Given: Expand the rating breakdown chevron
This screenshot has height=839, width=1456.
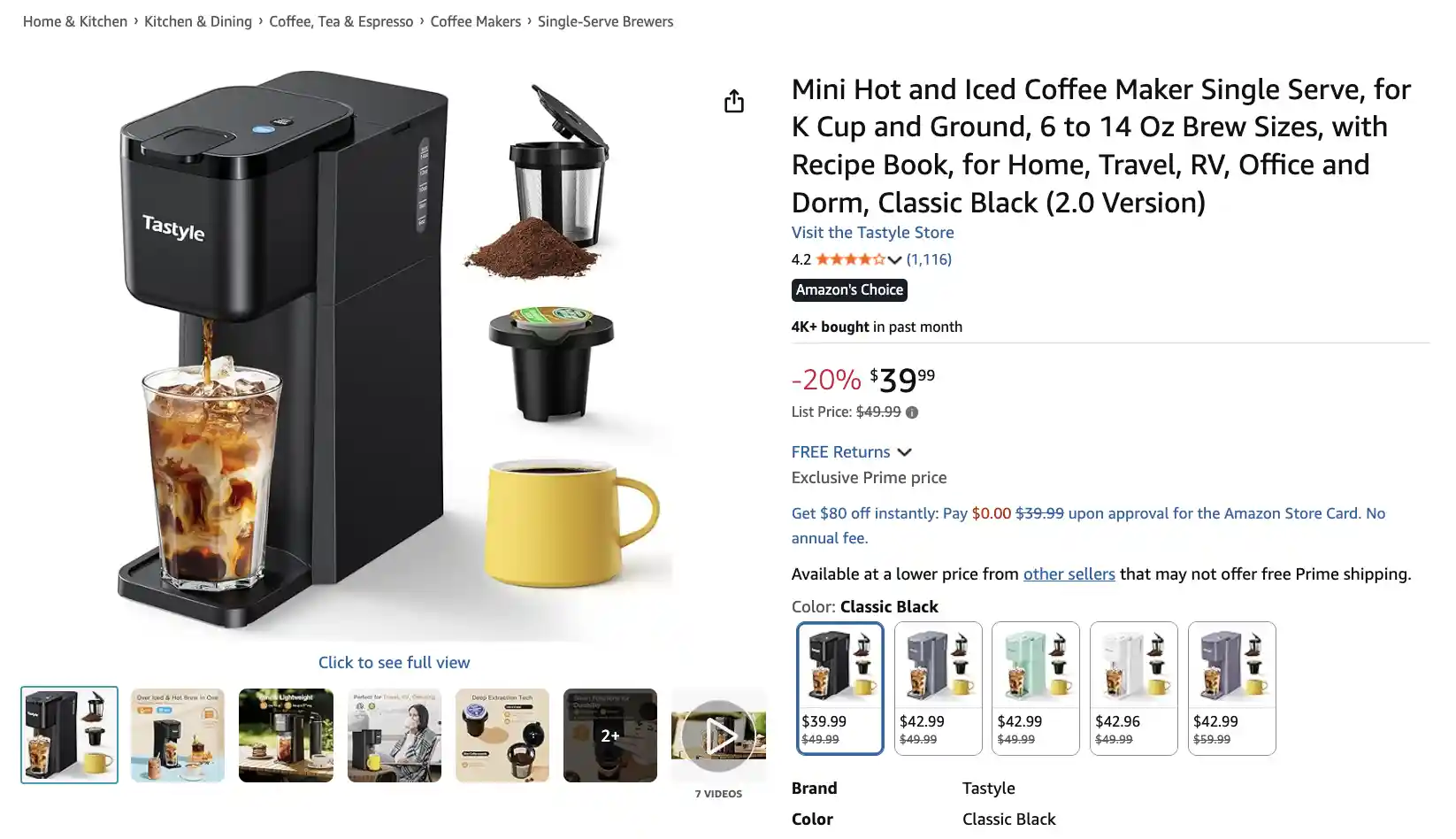Looking at the screenshot, I should tap(894, 260).
